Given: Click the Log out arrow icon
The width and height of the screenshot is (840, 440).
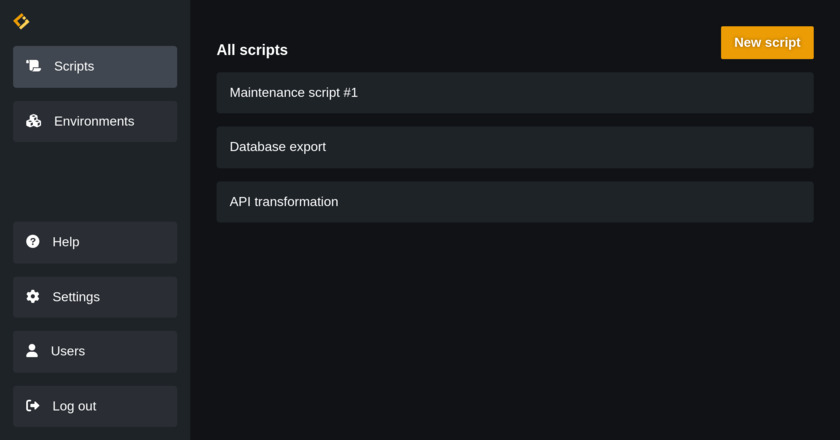Looking at the screenshot, I should coord(33,406).
